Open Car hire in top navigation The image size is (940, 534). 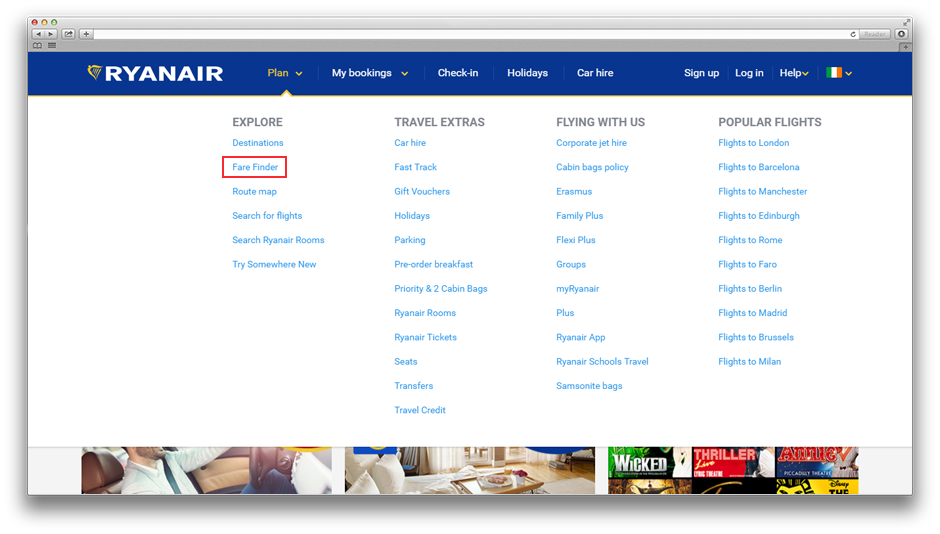tap(595, 73)
